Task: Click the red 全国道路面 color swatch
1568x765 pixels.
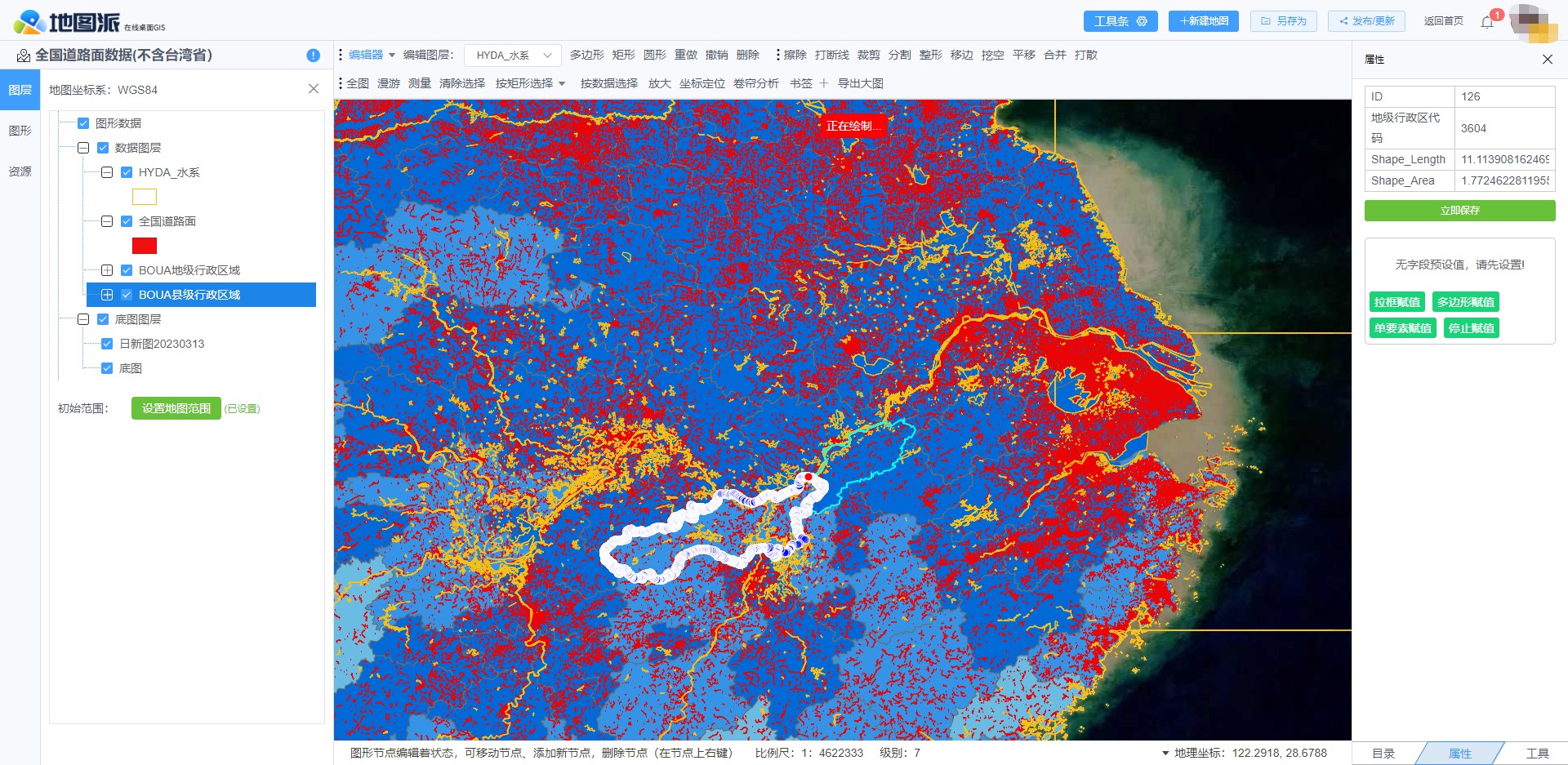Action: tap(145, 246)
